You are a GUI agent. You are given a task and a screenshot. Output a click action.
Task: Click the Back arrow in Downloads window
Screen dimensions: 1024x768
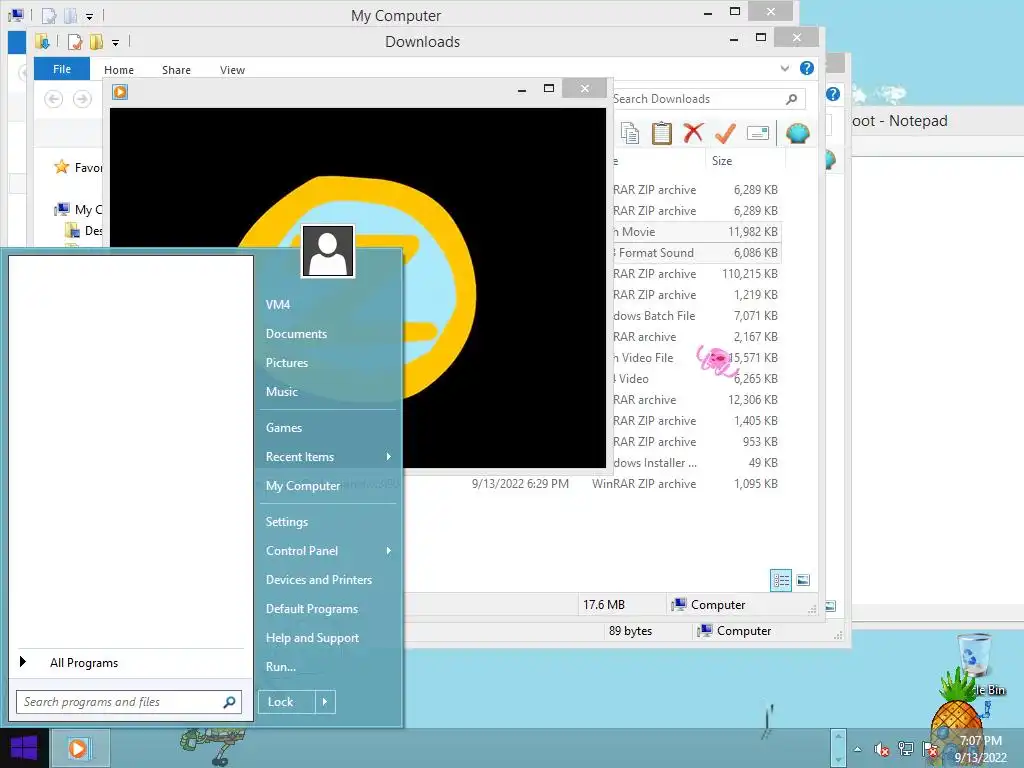tap(54, 99)
